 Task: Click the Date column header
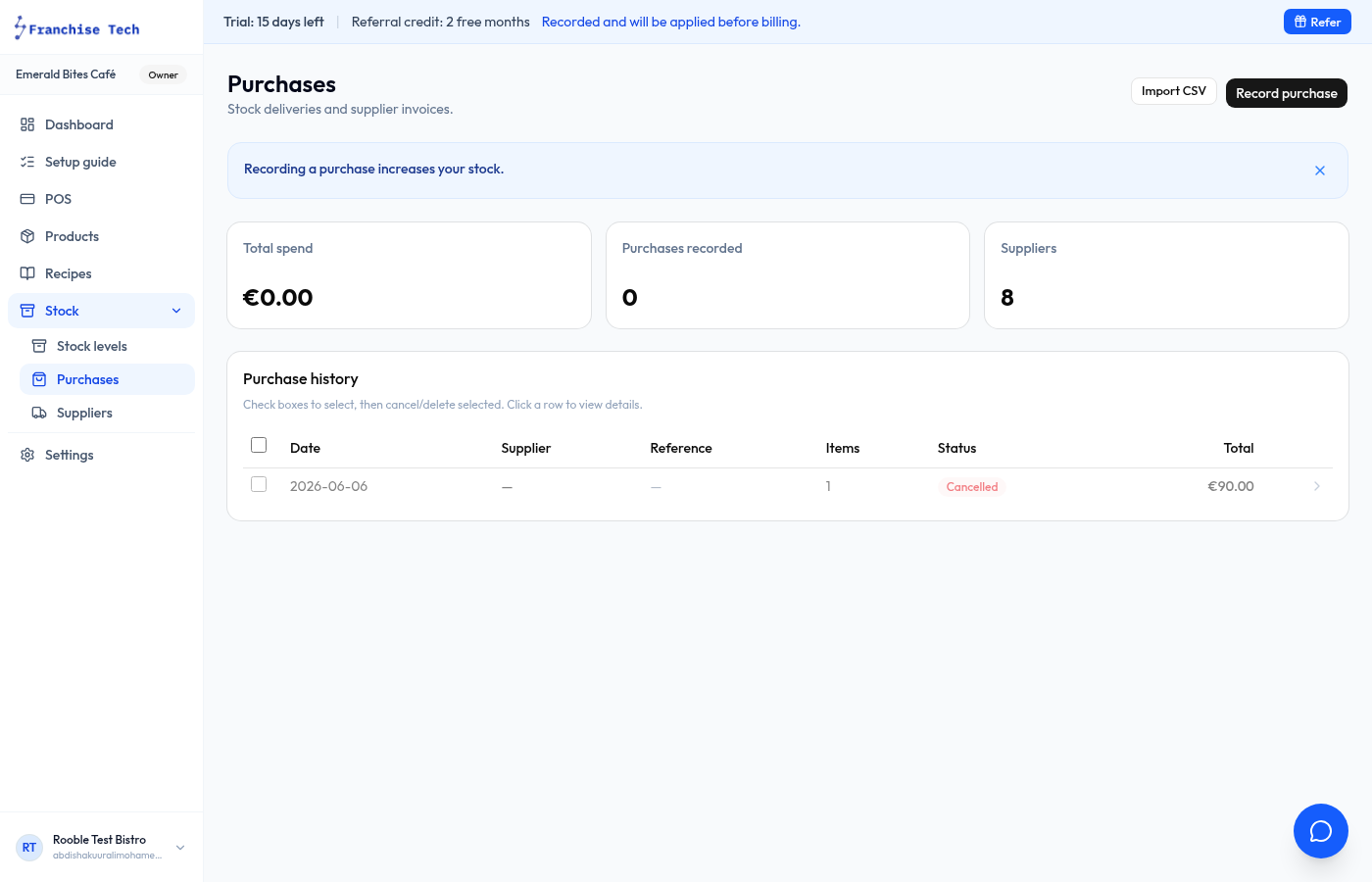pos(305,448)
